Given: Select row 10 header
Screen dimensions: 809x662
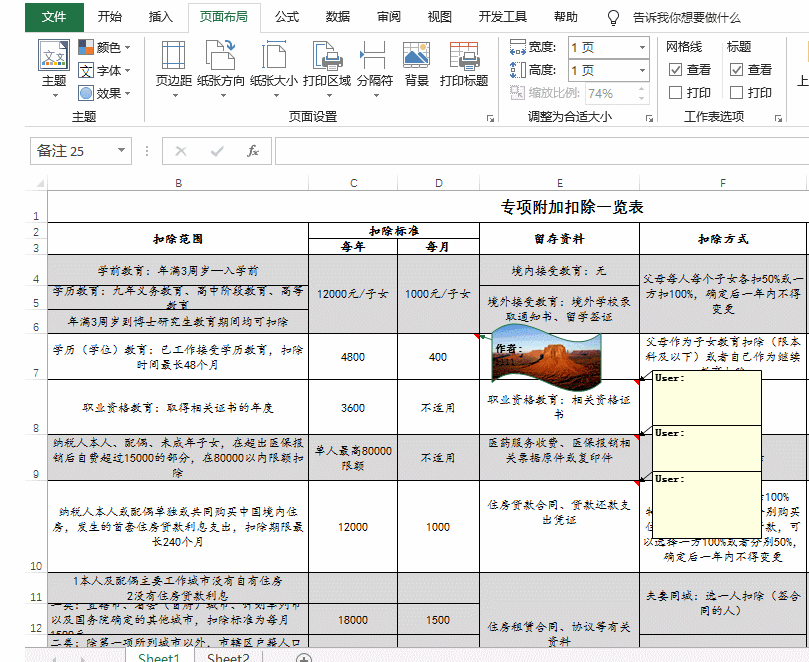Looking at the screenshot, I should [x=36, y=526].
